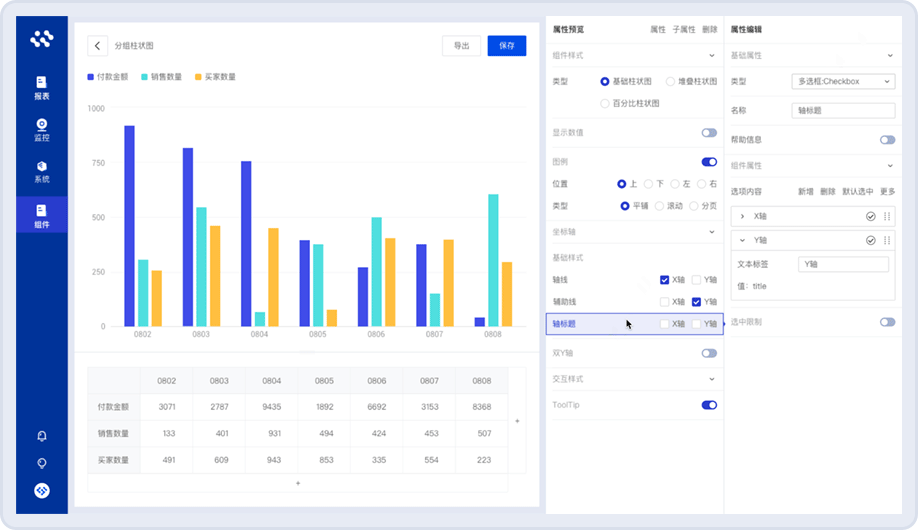Set legend position to 下

pyautogui.click(x=648, y=184)
